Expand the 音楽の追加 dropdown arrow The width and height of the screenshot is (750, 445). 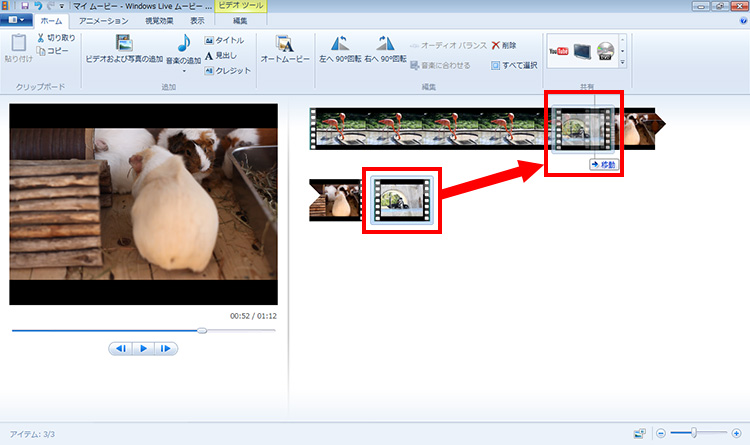click(x=184, y=71)
